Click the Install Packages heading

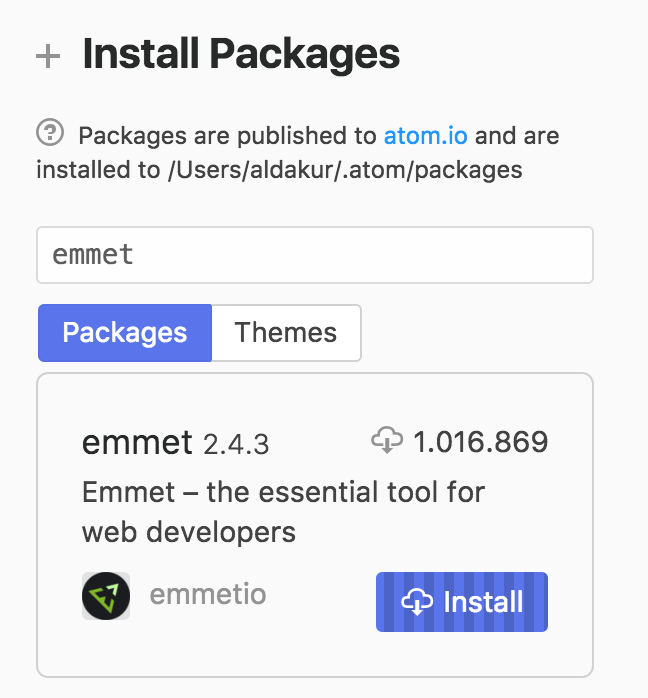pos(241,54)
